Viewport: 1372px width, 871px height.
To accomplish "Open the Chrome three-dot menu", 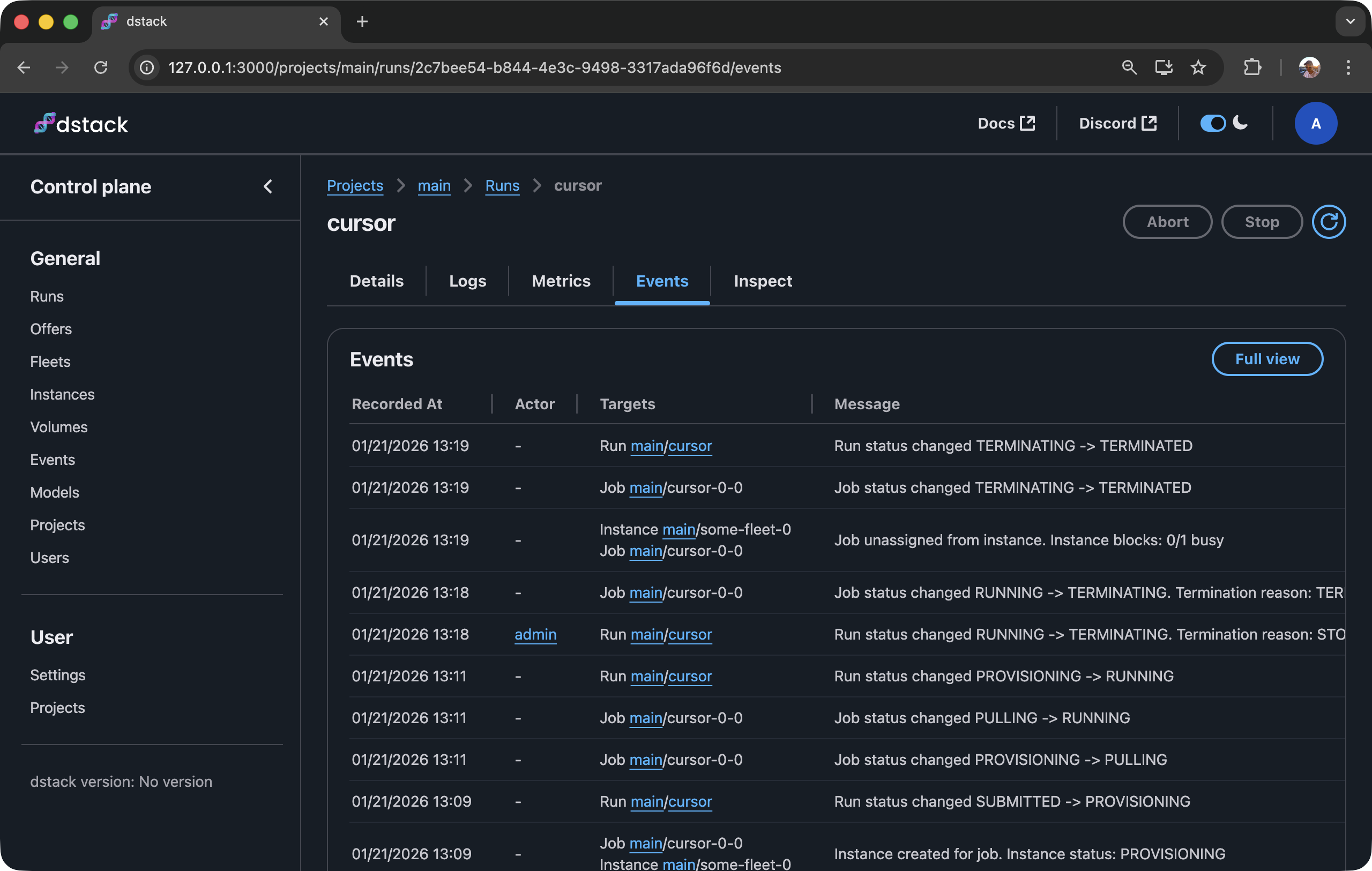I will click(1347, 67).
